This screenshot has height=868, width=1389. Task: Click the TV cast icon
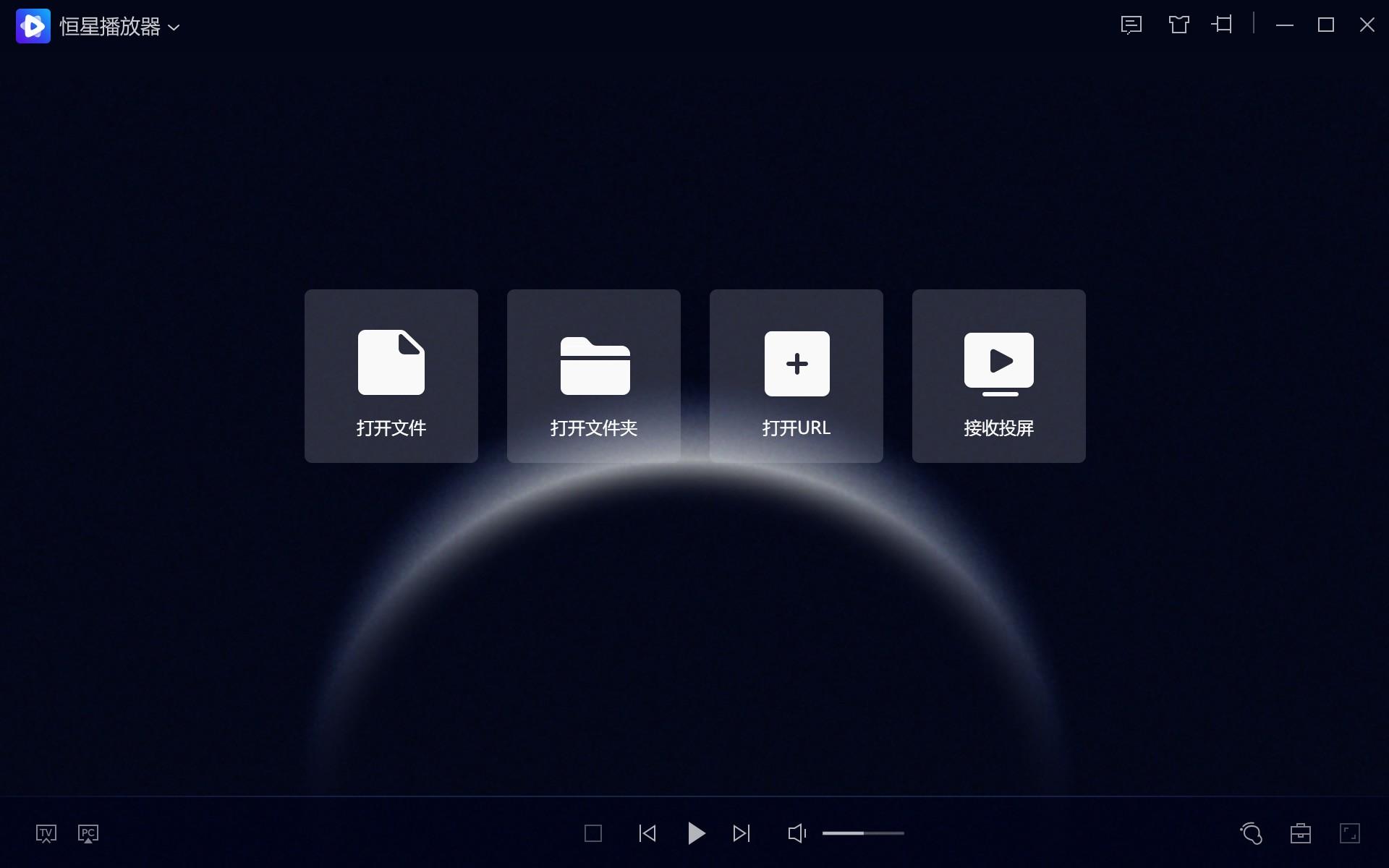46,834
